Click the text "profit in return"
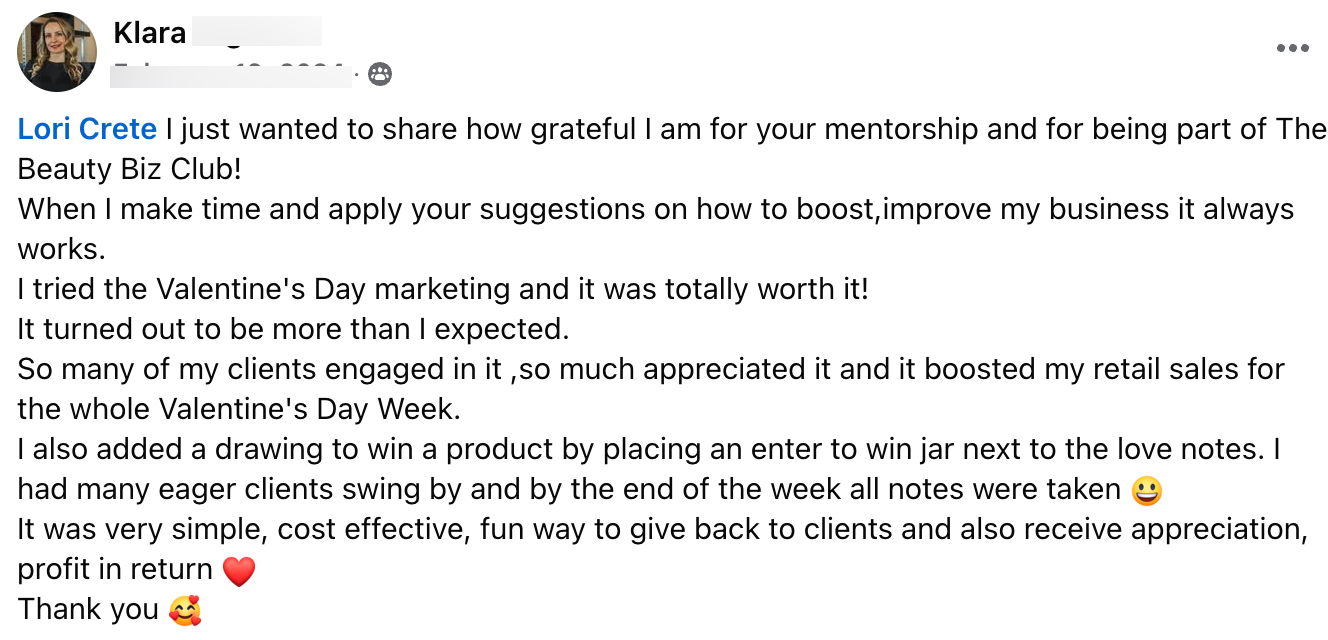 tap(115, 570)
